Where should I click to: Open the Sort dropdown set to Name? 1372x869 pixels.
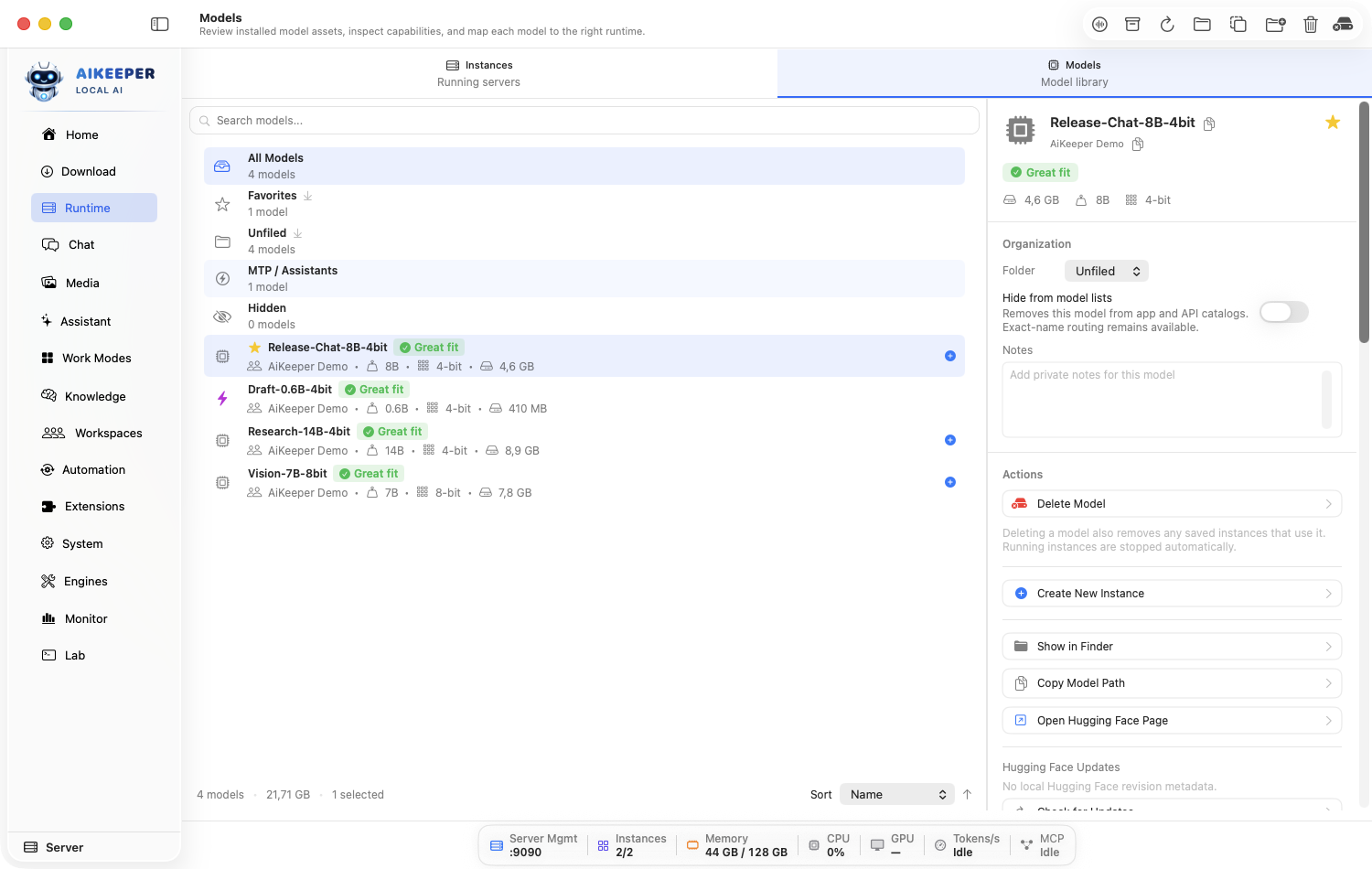[897, 795]
